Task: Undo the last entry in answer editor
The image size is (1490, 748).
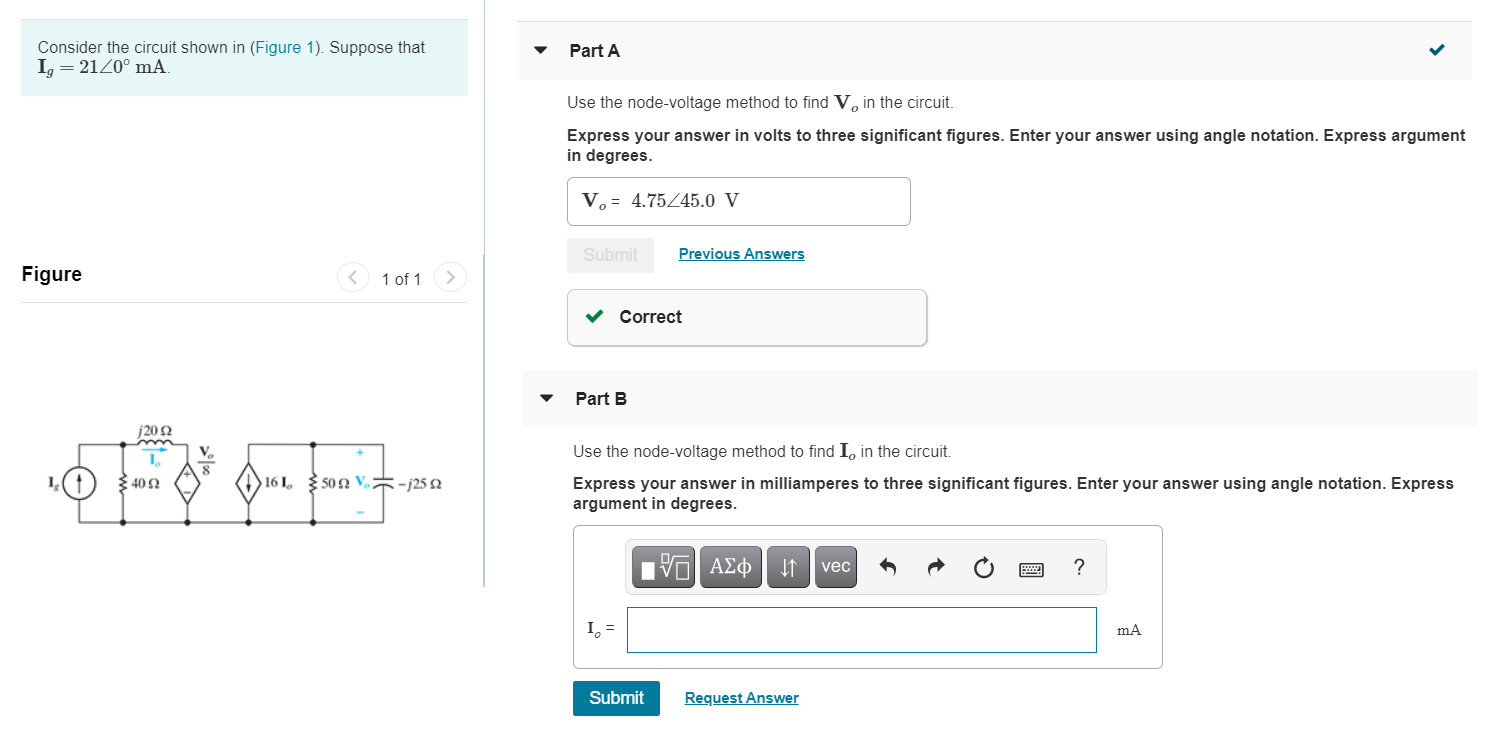Action: (887, 568)
